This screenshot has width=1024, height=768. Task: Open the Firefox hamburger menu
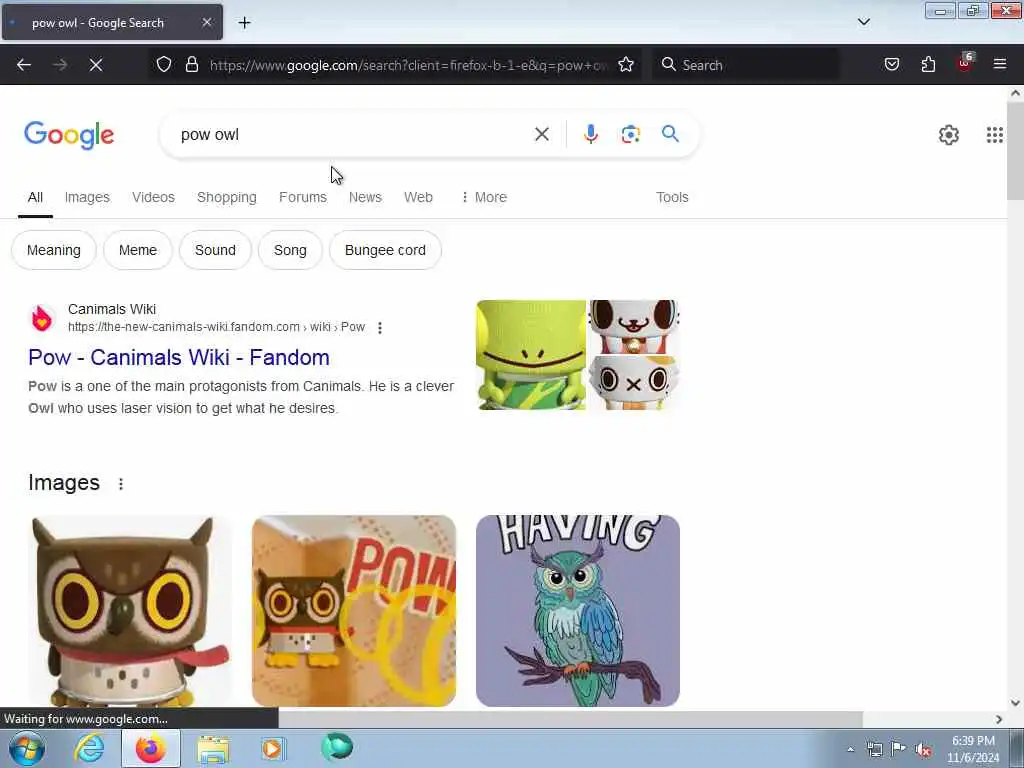tap(999, 64)
